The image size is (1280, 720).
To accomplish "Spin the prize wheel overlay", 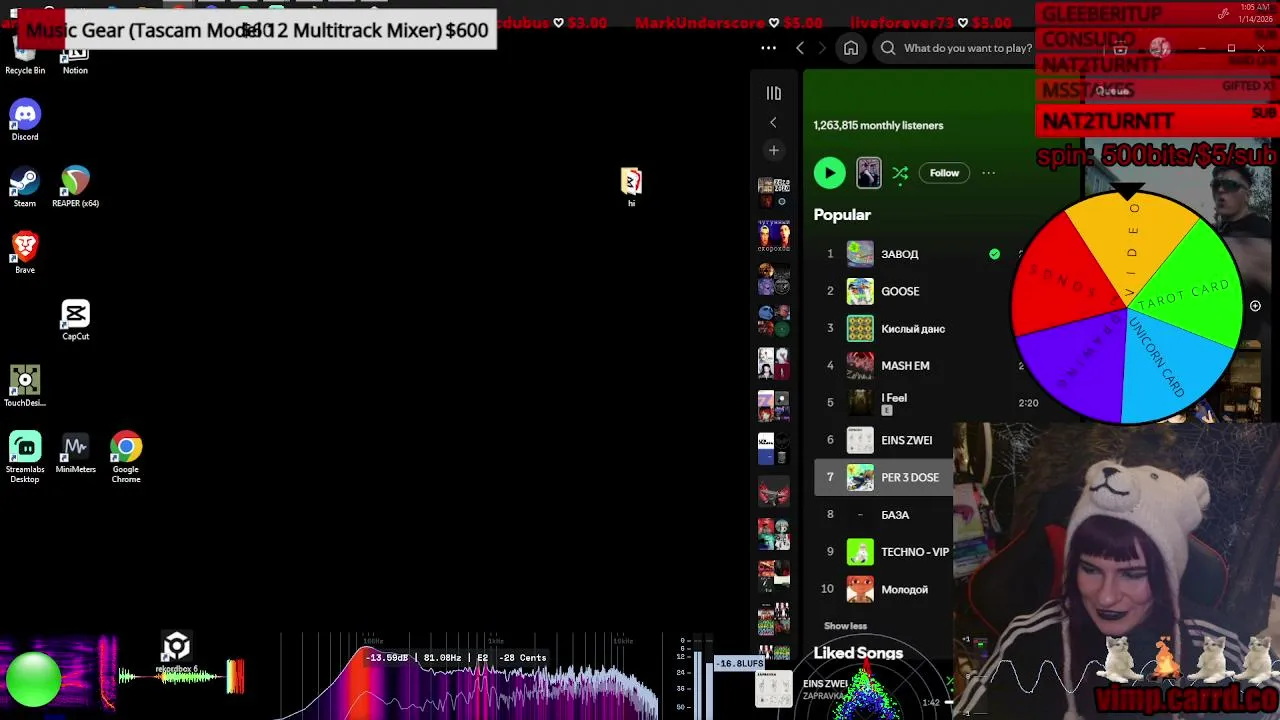I will click(x=1128, y=308).
